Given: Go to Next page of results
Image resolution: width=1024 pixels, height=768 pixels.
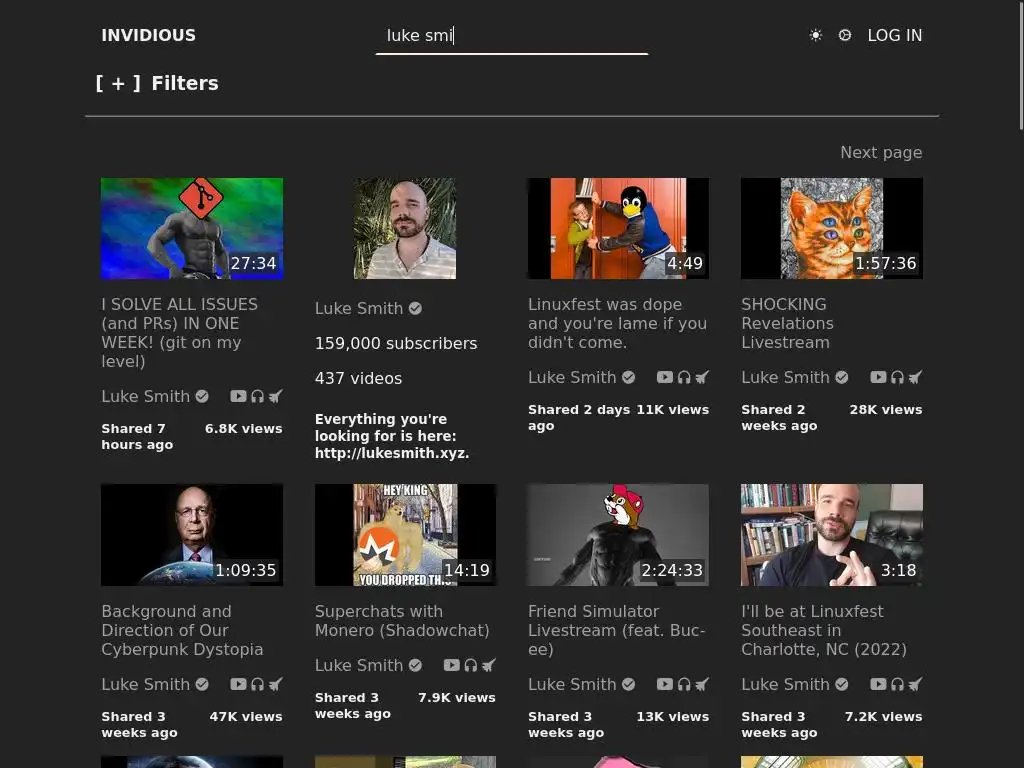Looking at the screenshot, I should tap(881, 152).
